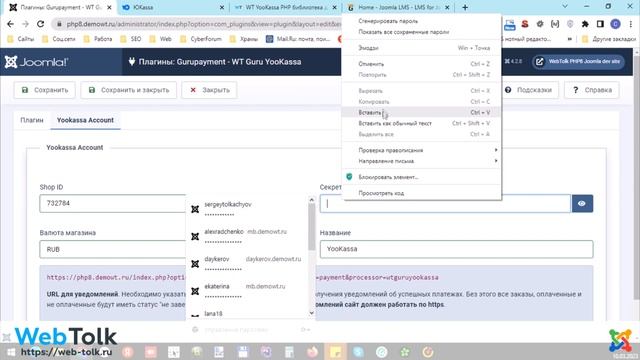Open tab search chevron in title bar
Viewport: 640px width, 360px height.
[x=565, y=7]
